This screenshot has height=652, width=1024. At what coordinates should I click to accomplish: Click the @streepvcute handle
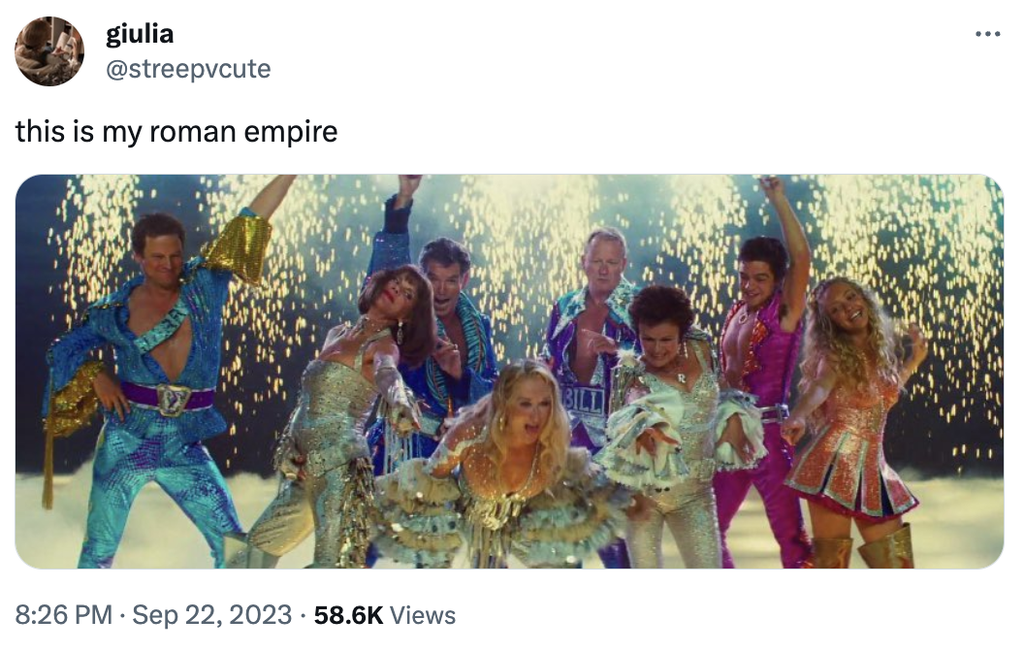pos(188,69)
